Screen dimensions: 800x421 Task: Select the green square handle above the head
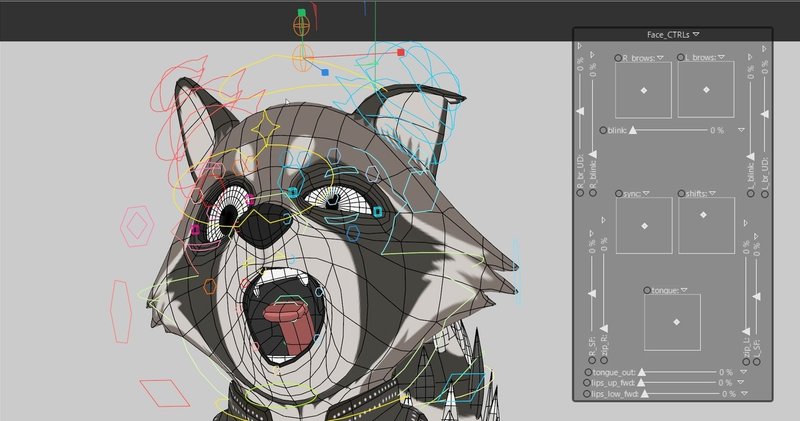pos(302,12)
